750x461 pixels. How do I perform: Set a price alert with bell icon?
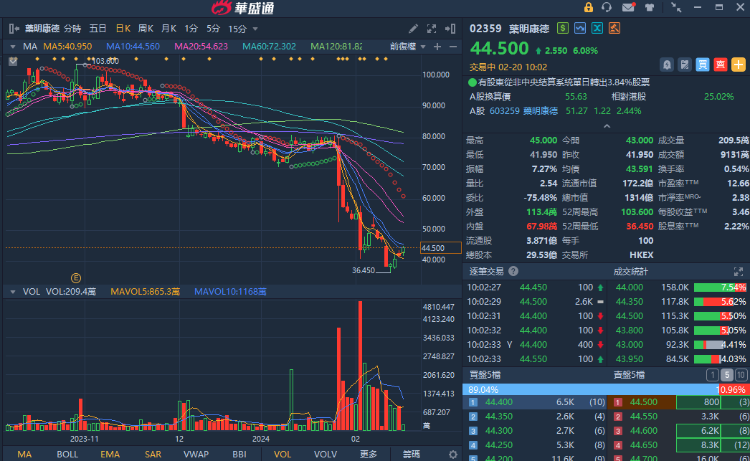667,65
